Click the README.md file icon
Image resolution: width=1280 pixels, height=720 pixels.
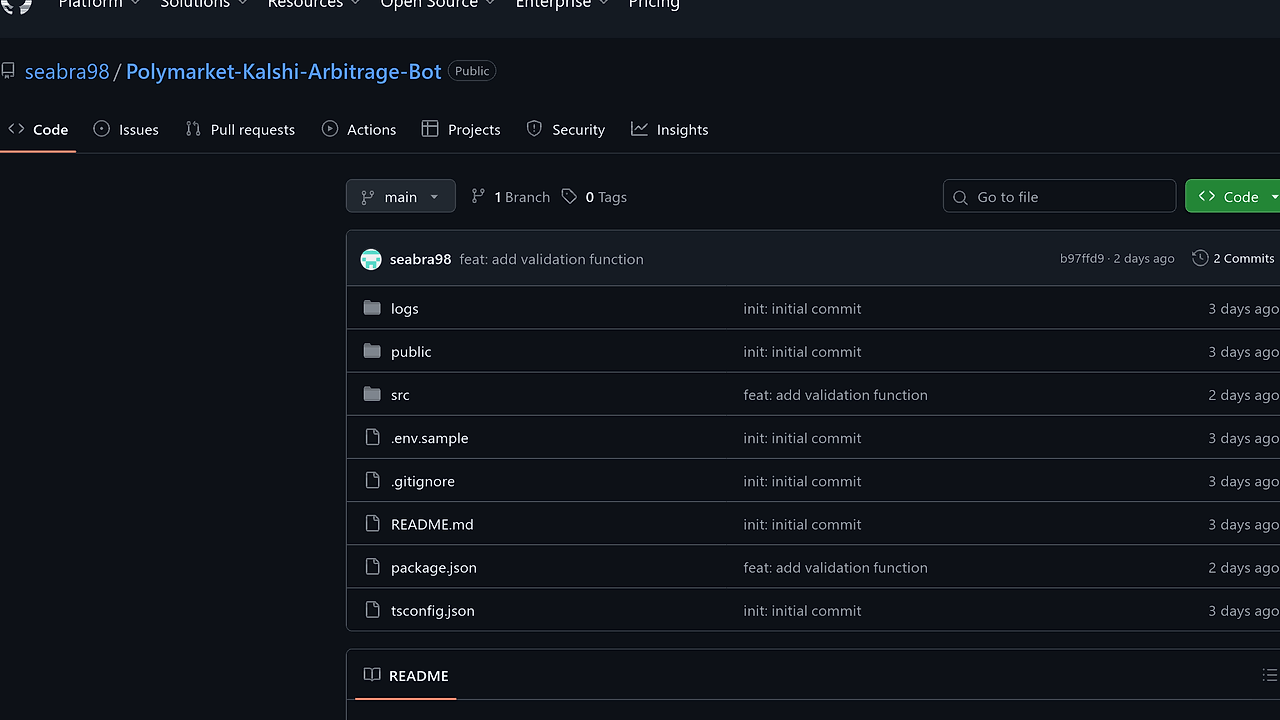(372, 523)
